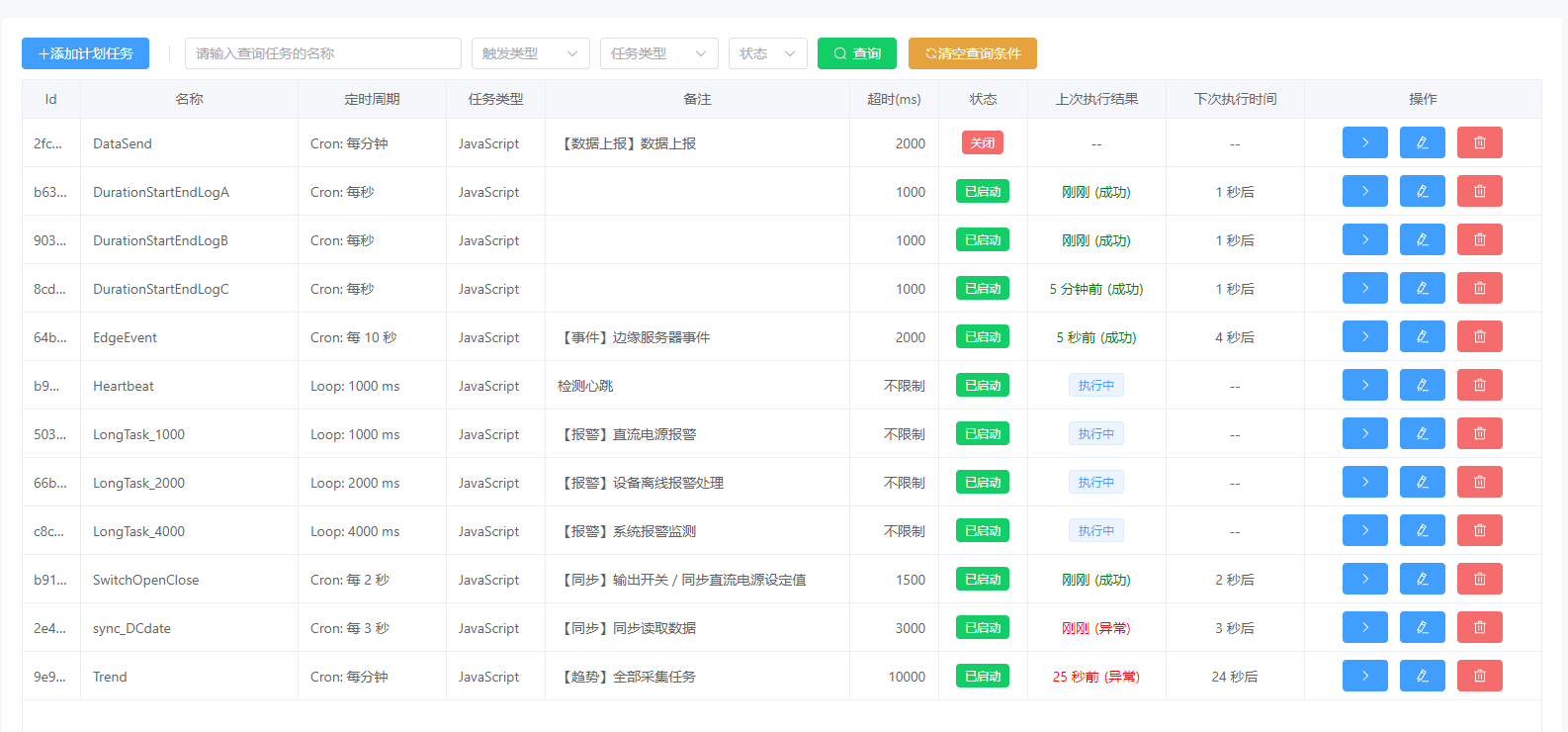Execute the SwitchOpenClose task arrow icon
This screenshot has height=732, width=1568.
click(x=1364, y=579)
